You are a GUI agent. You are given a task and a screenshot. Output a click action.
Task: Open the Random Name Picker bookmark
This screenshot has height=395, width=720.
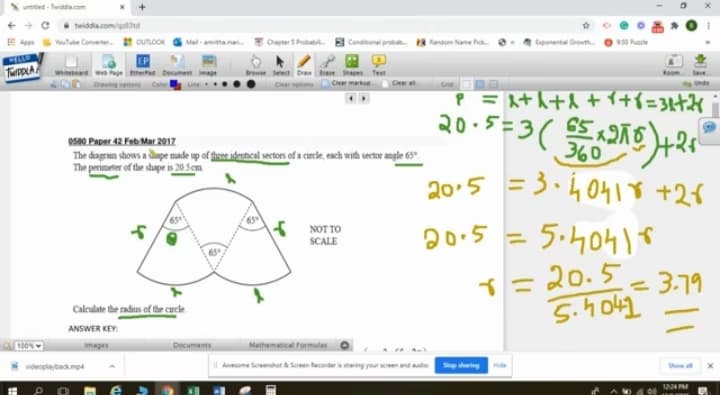point(452,42)
